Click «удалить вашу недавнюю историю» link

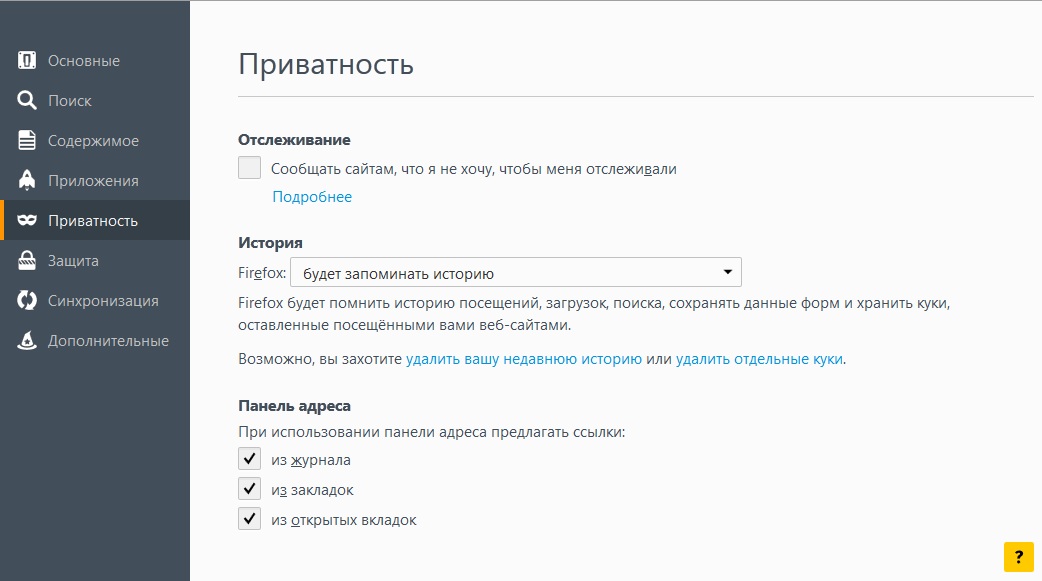tap(524, 359)
